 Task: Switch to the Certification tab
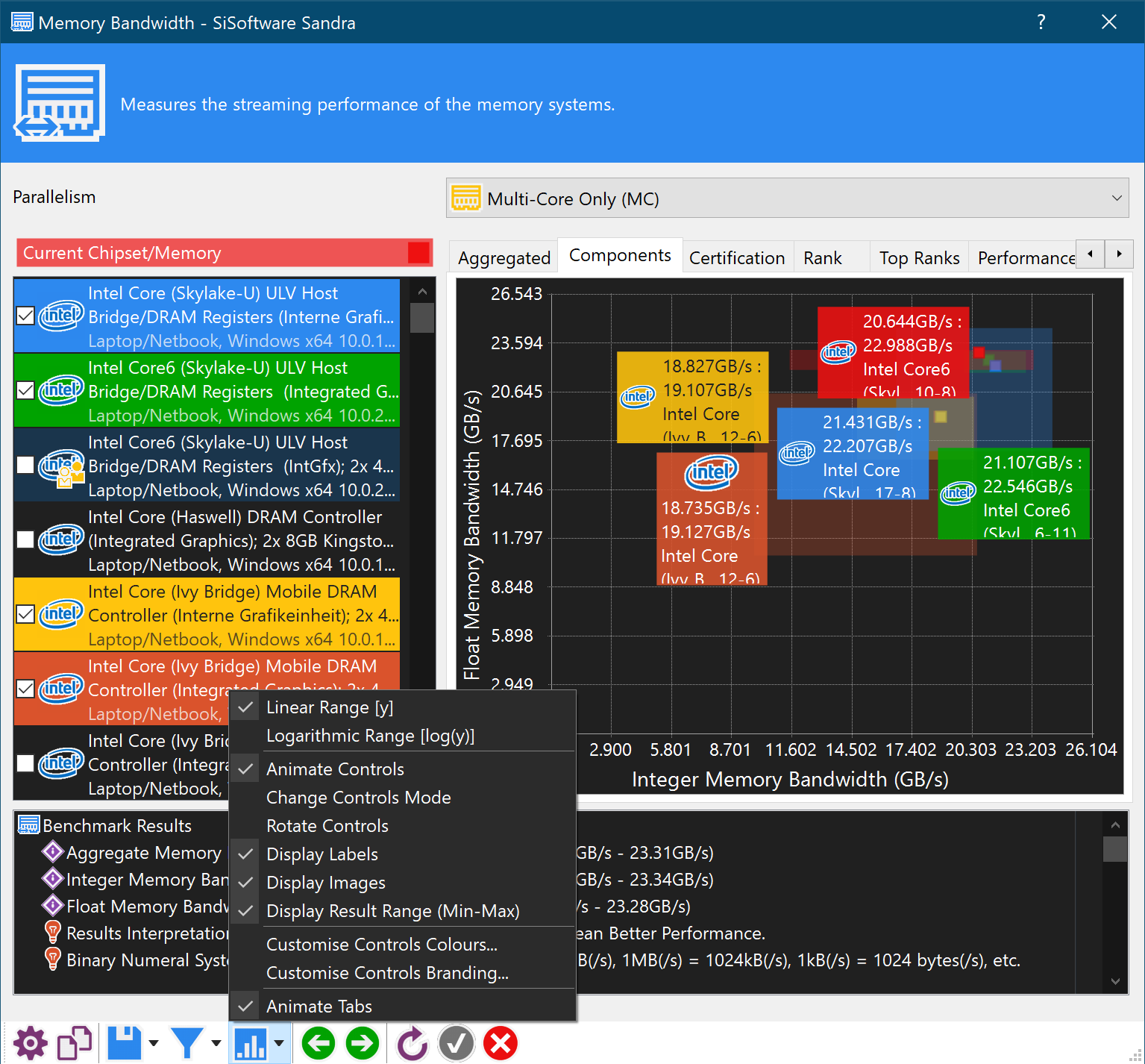click(737, 257)
